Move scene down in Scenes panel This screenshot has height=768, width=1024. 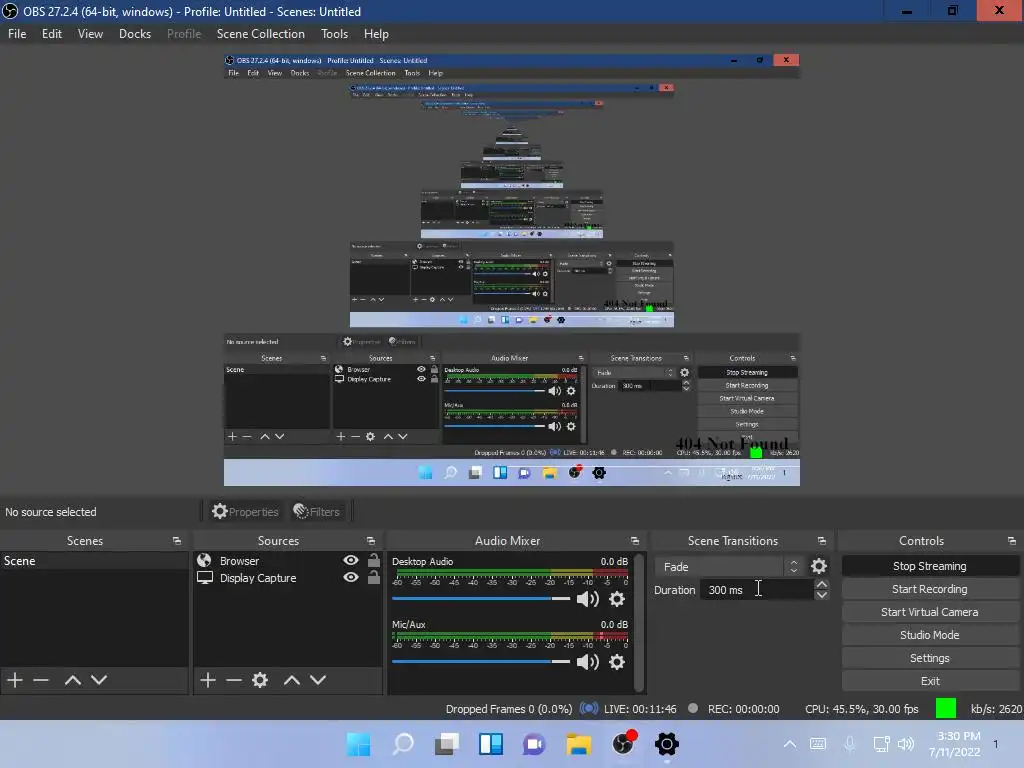(99, 680)
